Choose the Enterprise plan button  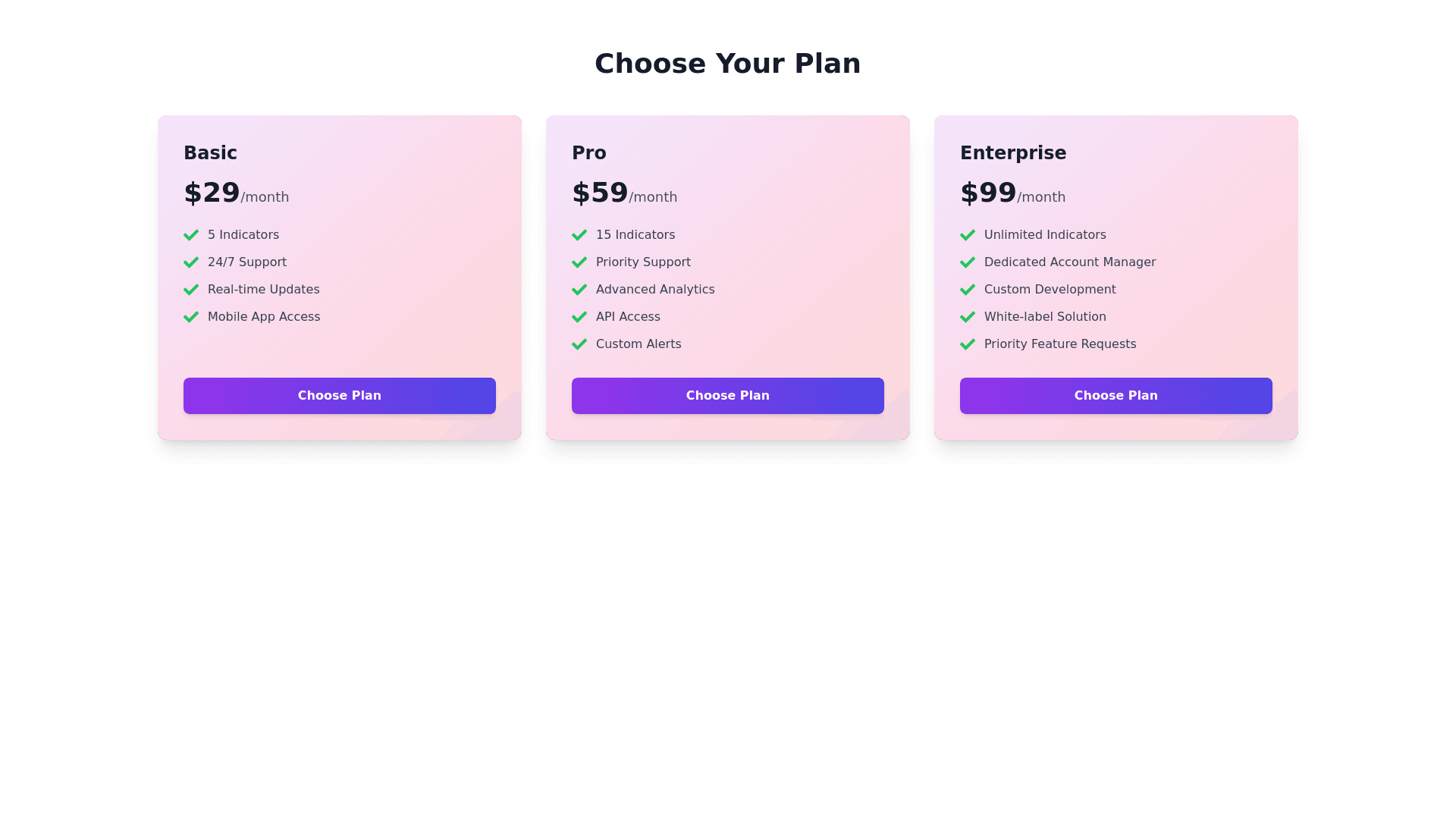click(1116, 396)
